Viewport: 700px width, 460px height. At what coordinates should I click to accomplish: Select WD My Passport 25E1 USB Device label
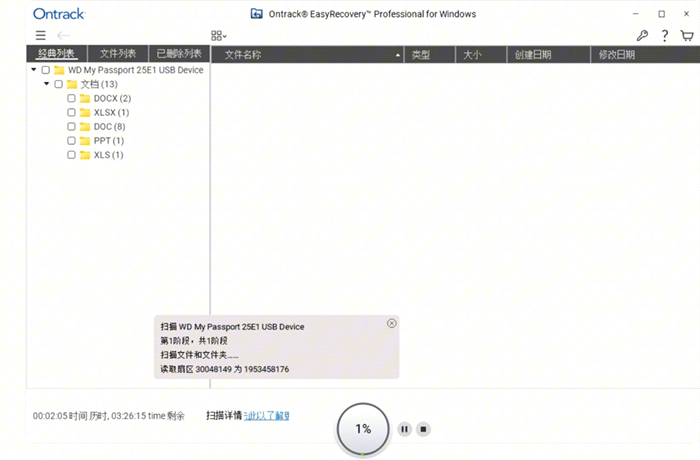pyautogui.click(x=136, y=70)
